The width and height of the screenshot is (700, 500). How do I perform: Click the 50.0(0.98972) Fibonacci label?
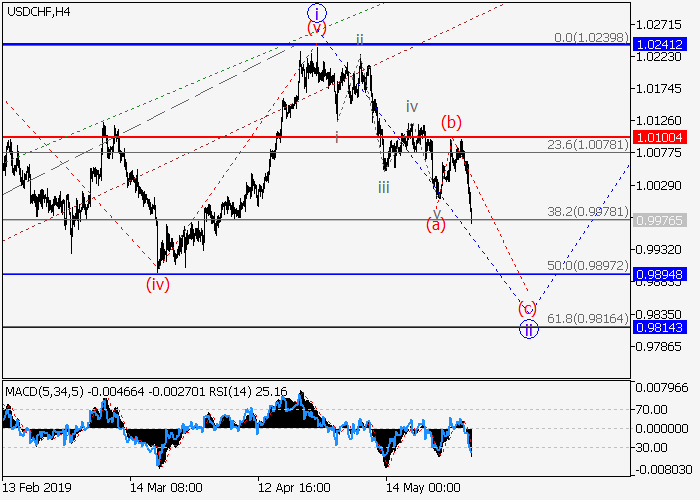tap(587, 264)
